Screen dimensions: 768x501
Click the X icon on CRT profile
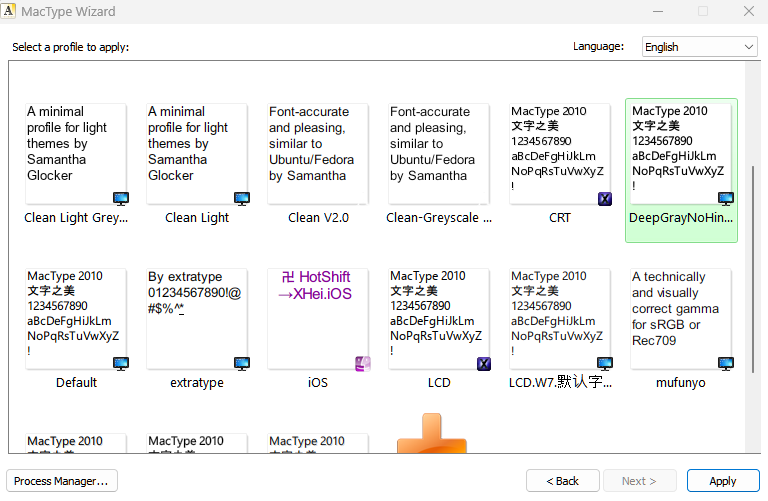(x=605, y=199)
